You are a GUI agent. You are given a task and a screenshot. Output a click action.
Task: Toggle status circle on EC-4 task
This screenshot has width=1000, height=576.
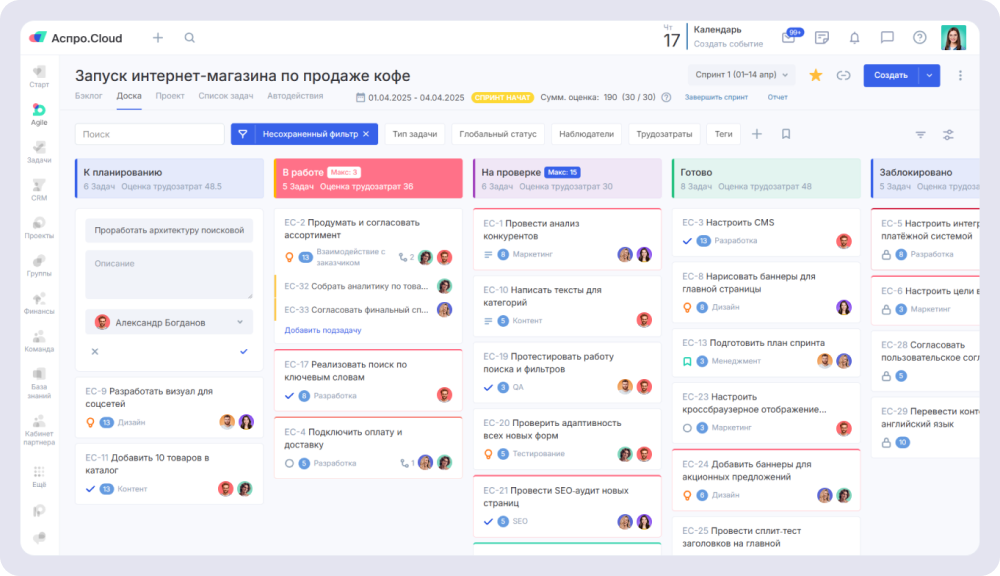click(290, 463)
